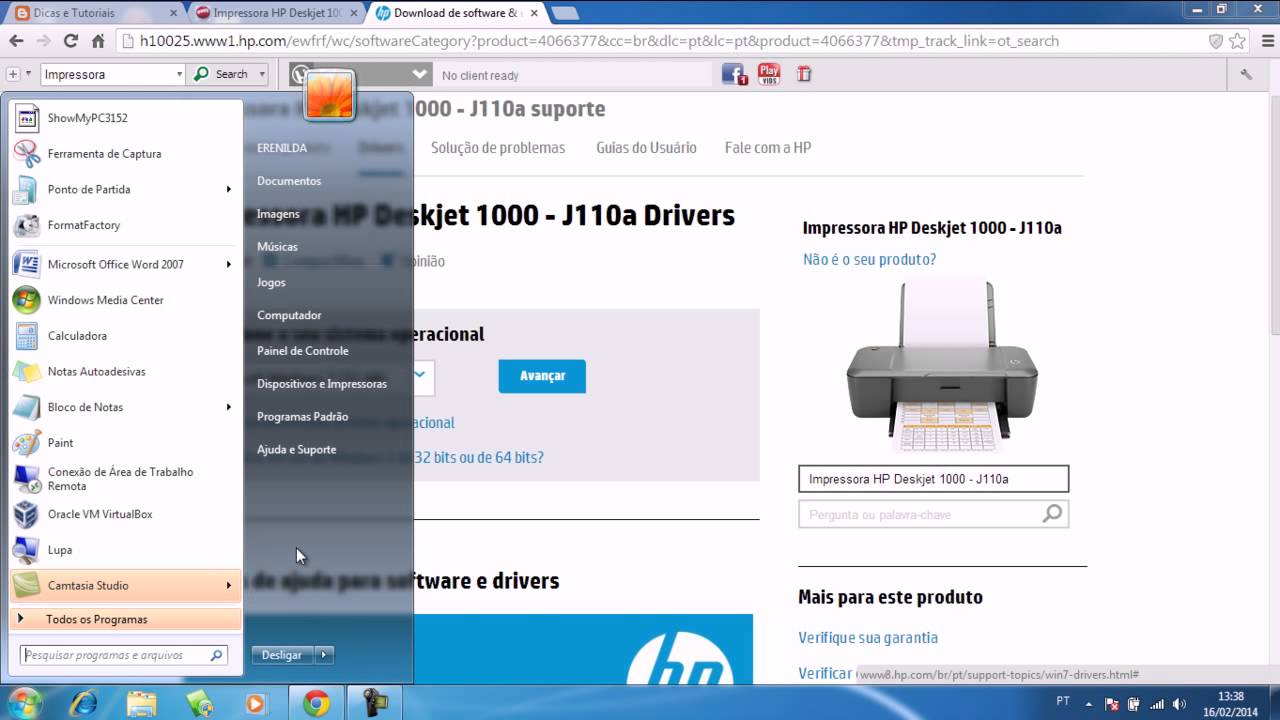This screenshot has width=1280, height=720.
Task: Open Windows Explorer folder on taskbar
Action: pos(141,703)
